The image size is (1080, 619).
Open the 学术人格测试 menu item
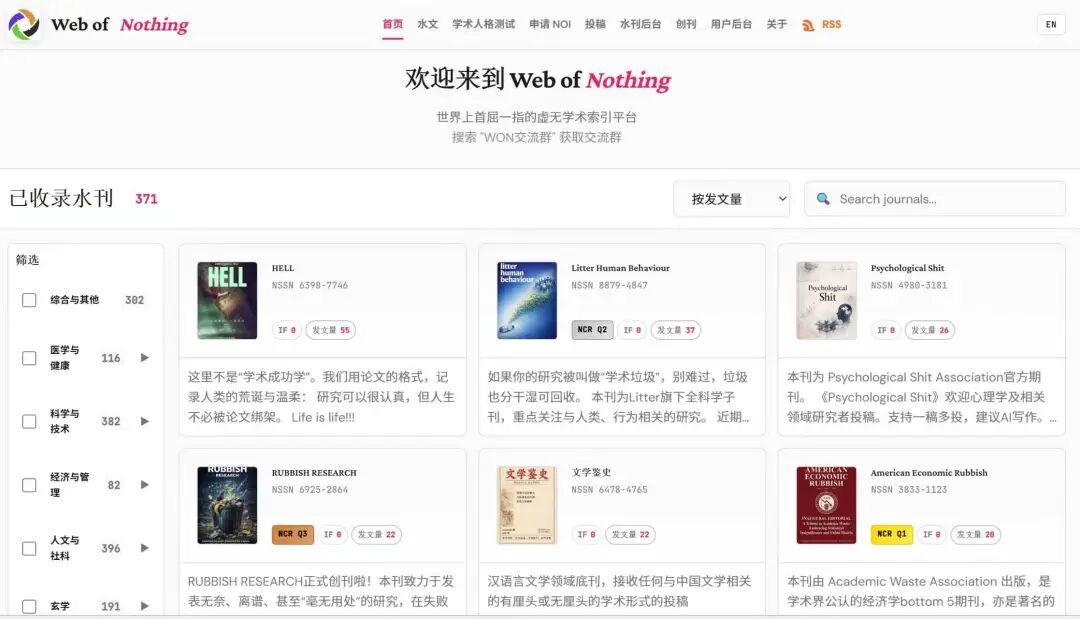point(483,24)
